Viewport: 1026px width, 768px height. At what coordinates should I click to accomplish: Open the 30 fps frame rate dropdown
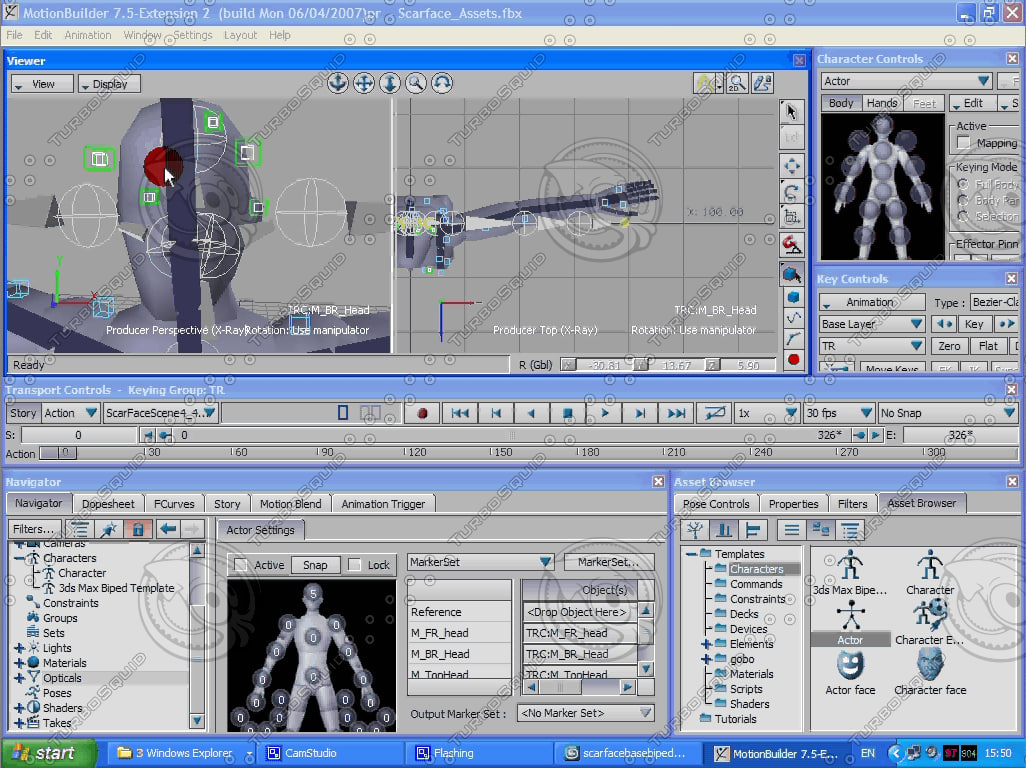839,413
